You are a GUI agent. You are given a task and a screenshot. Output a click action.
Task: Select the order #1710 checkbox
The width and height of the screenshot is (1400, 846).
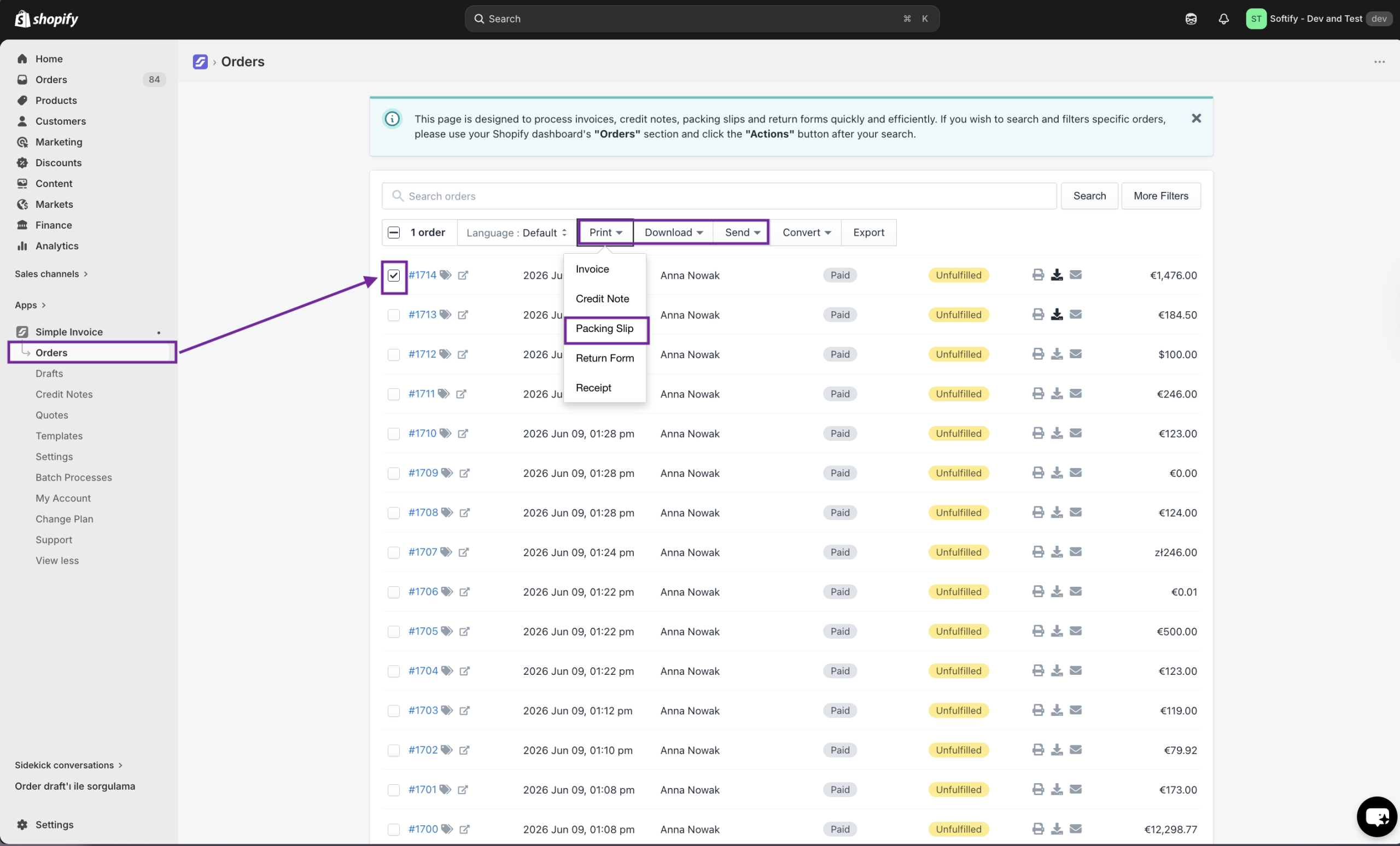point(394,434)
